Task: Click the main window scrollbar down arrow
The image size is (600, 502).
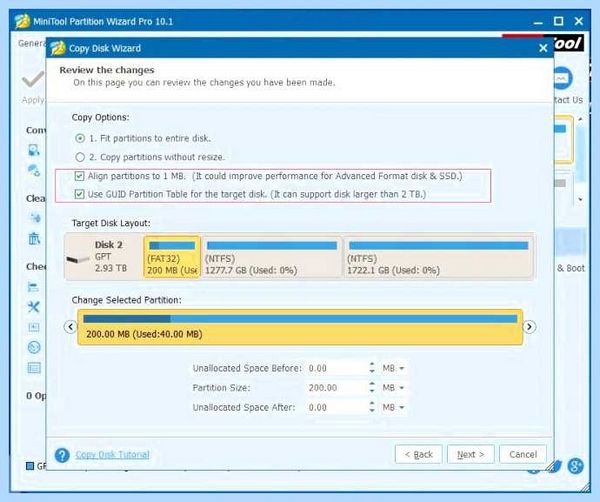Action: [x=580, y=200]
